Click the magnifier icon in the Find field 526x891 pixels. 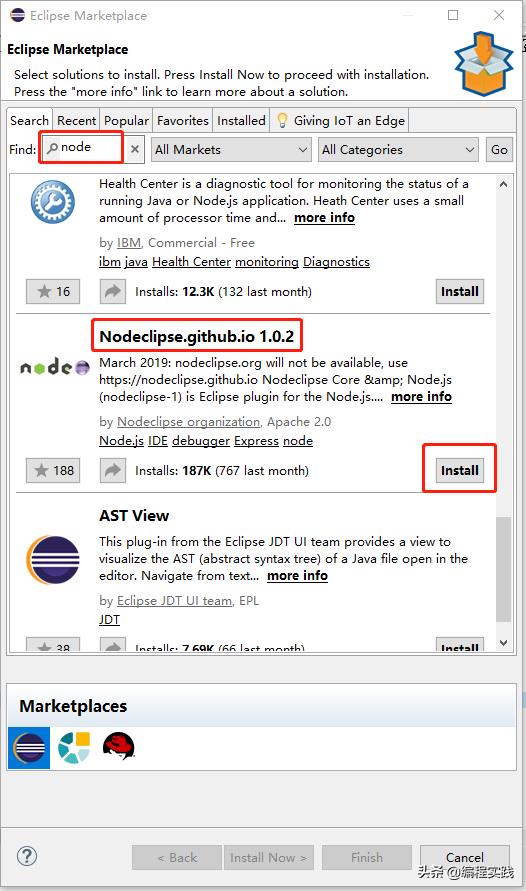52,148
